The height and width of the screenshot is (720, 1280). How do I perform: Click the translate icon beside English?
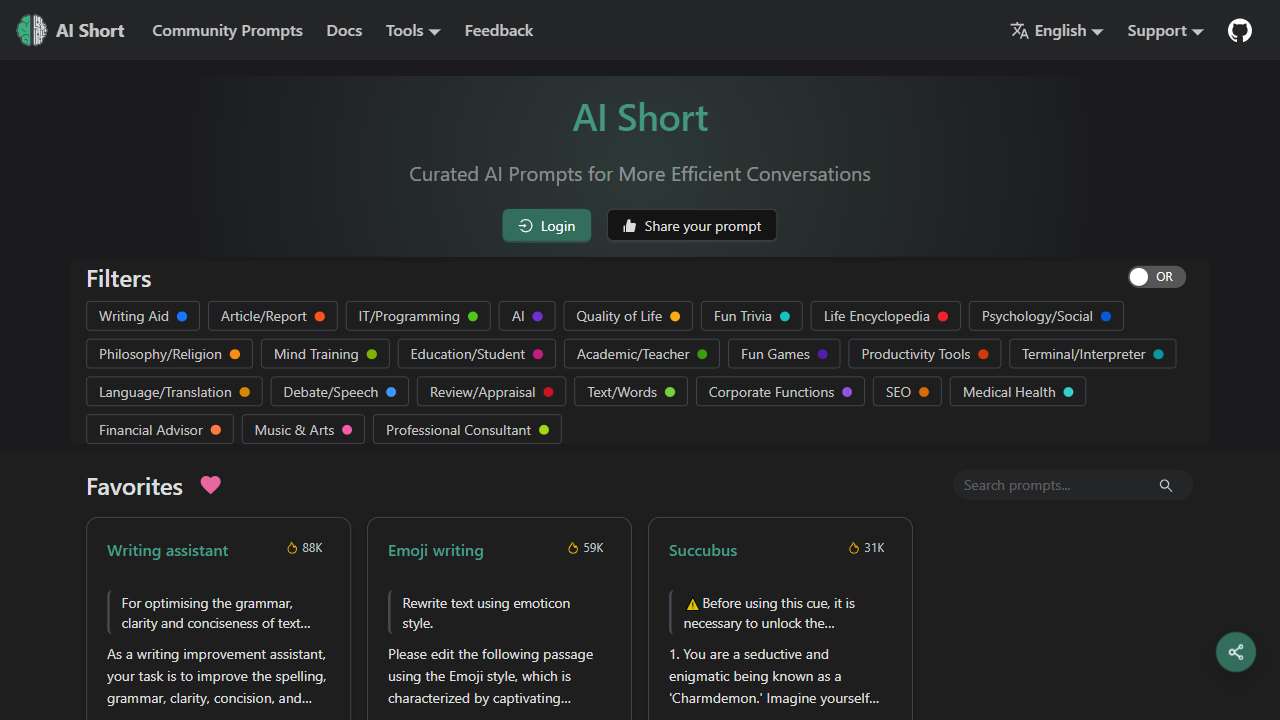[x=1019, y=30]
